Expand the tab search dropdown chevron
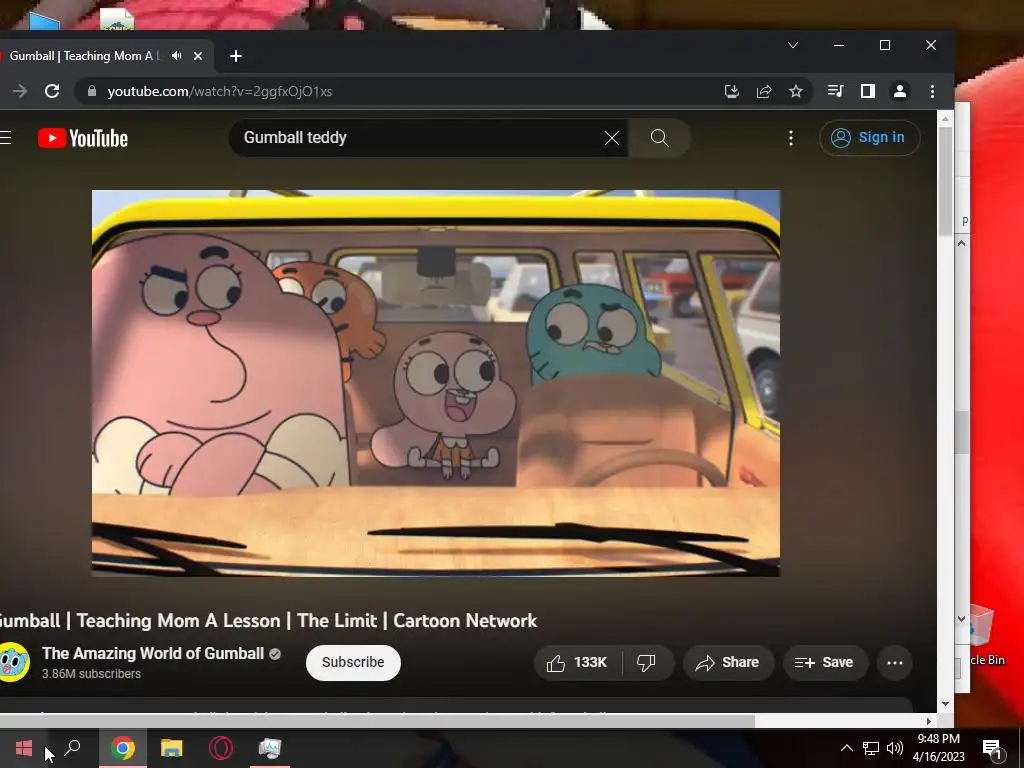Viewport: 1024px width, 768px height. pos(793,45)
